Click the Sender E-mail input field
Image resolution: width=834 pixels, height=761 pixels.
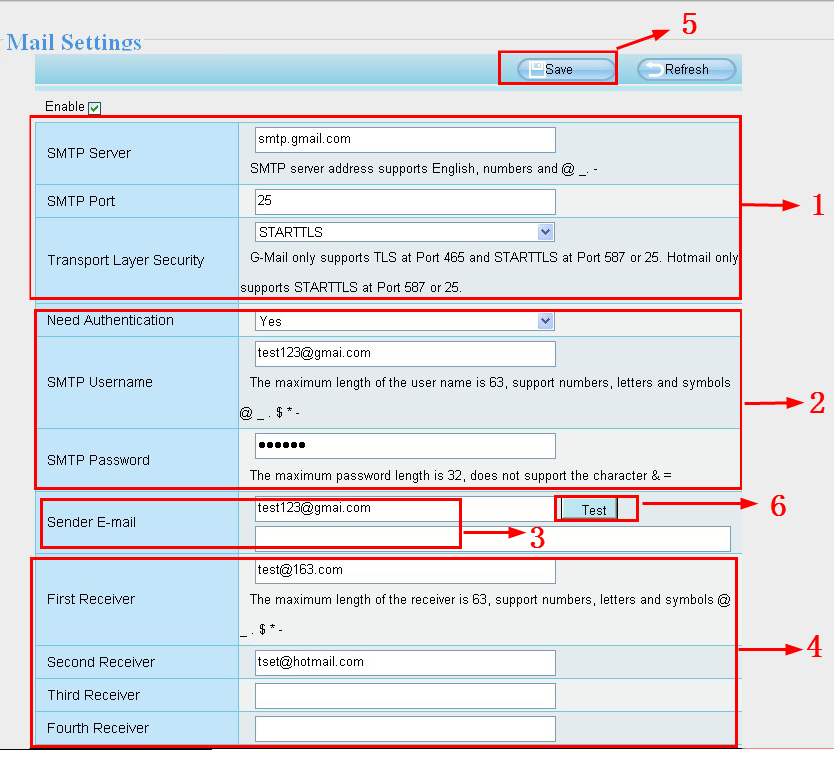click(405, 508)
